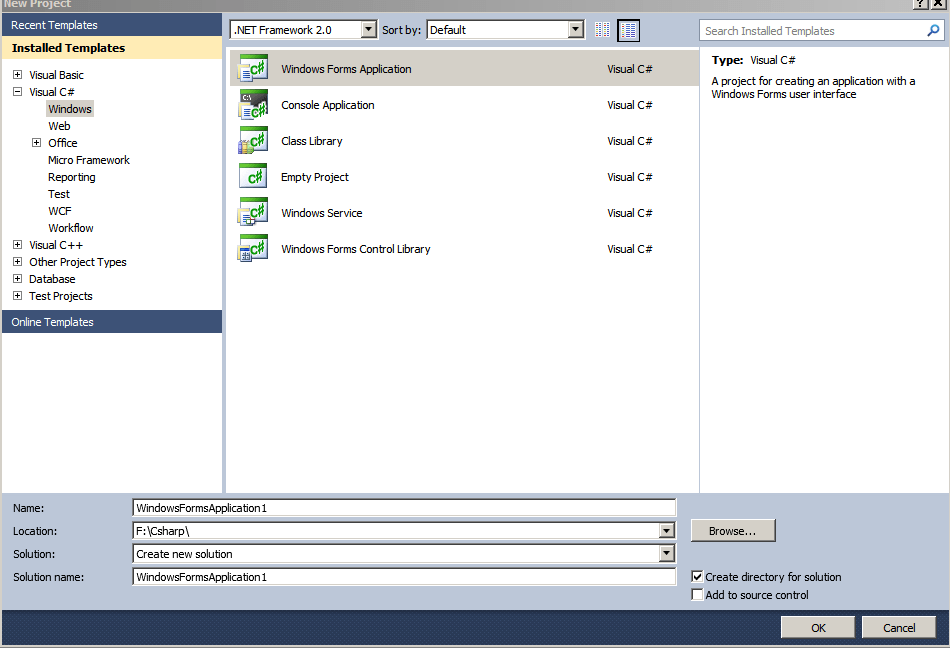This screenshot has height=648, width=950.
Task: Open the Sort by dropdown
Action: tap(575, 30)
